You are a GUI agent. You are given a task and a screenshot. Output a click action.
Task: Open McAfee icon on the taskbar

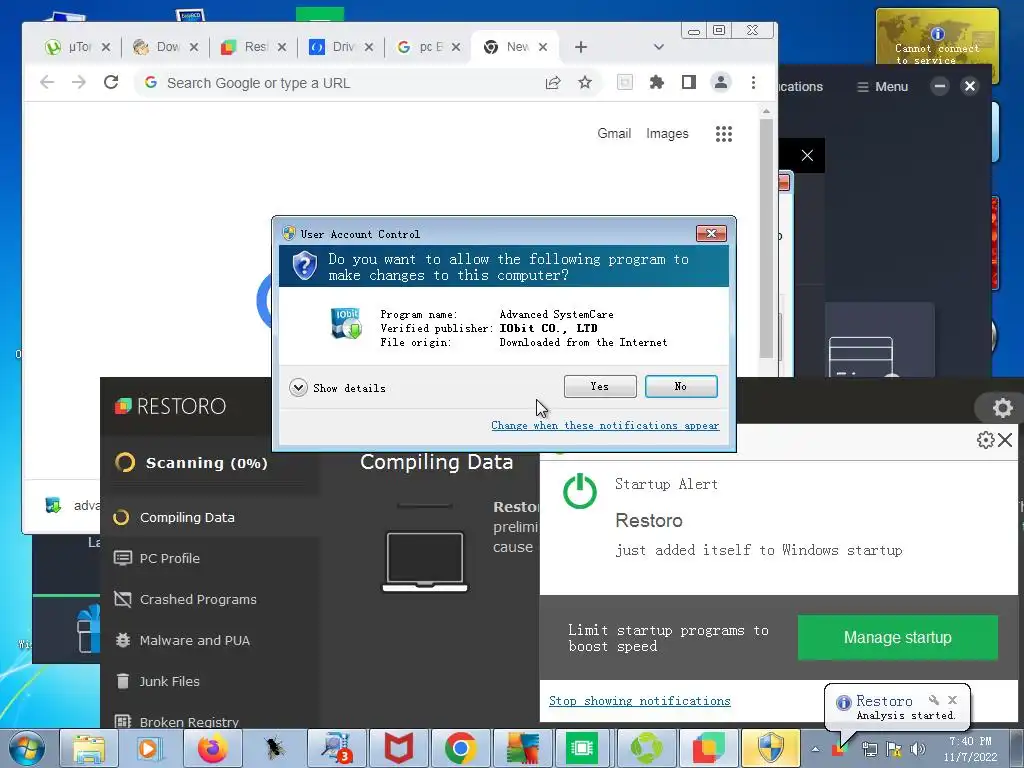(399, 748)
